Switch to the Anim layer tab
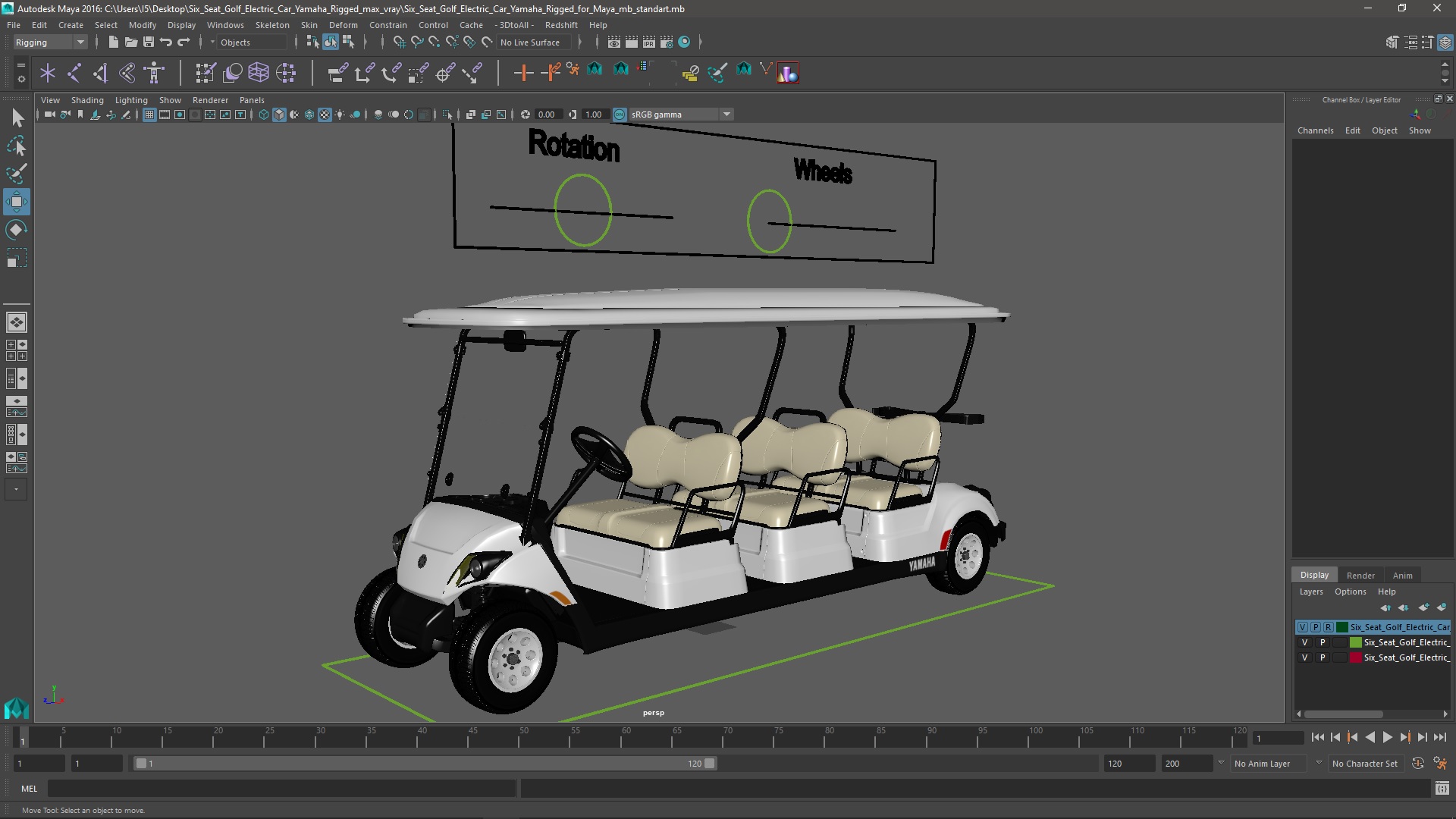This screenshot has width=1456, height=819. 1402,575
